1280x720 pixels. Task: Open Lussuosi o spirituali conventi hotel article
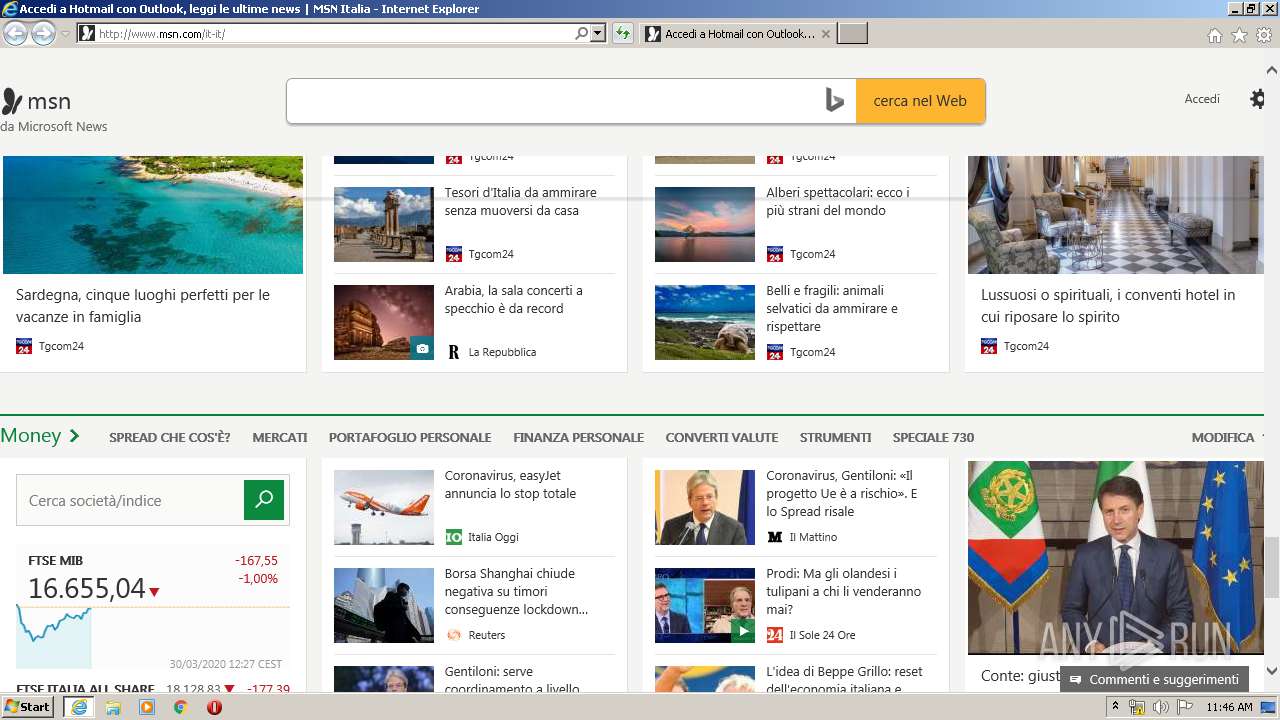1108,306
